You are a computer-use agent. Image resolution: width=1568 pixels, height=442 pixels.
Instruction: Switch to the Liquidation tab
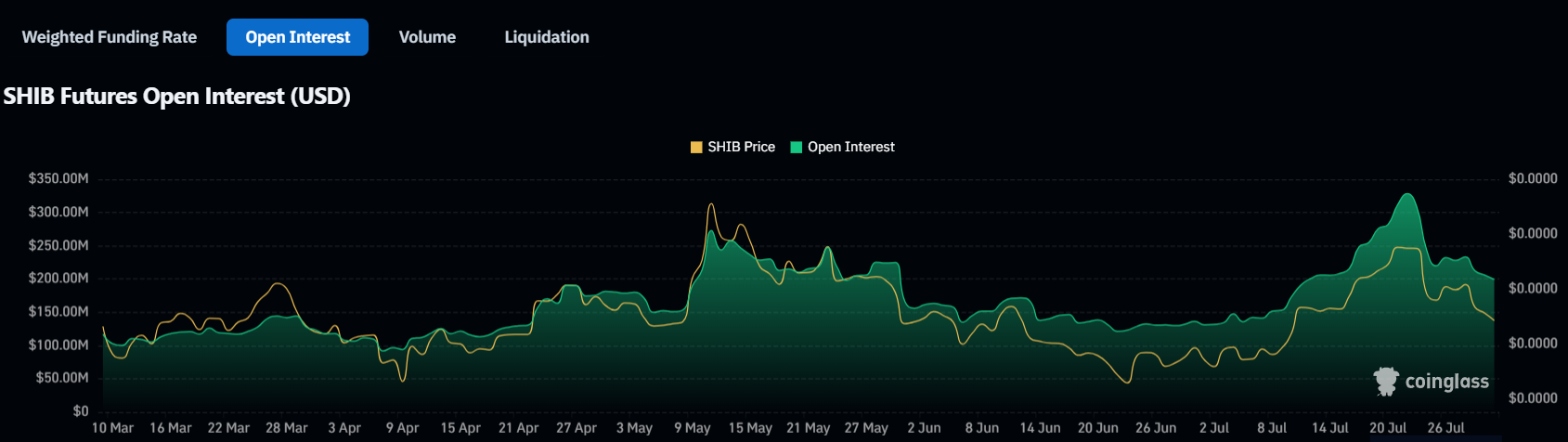click(x=547, y=37)
